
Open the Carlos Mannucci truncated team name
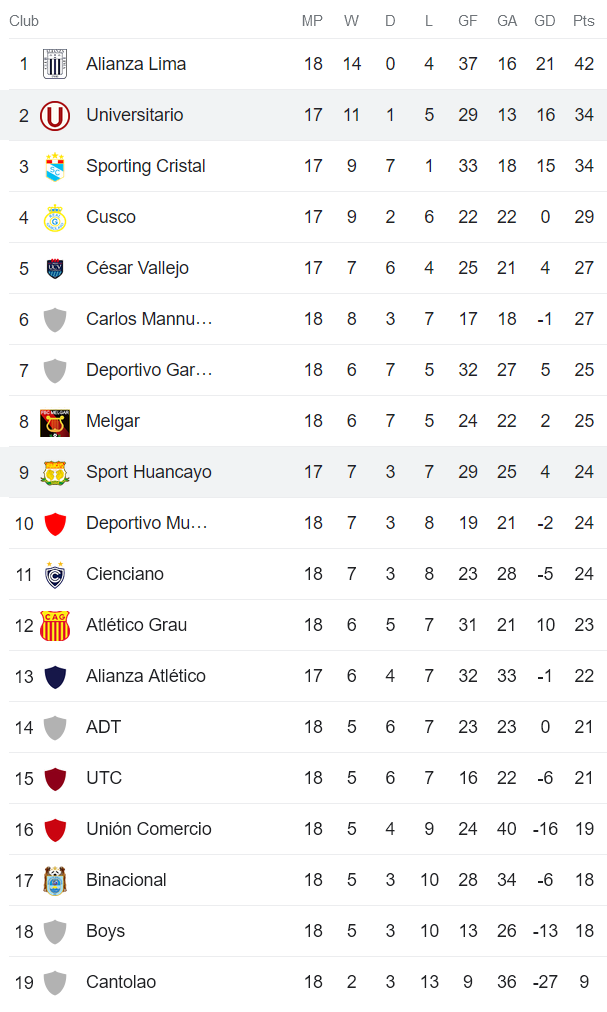[149, 319]
